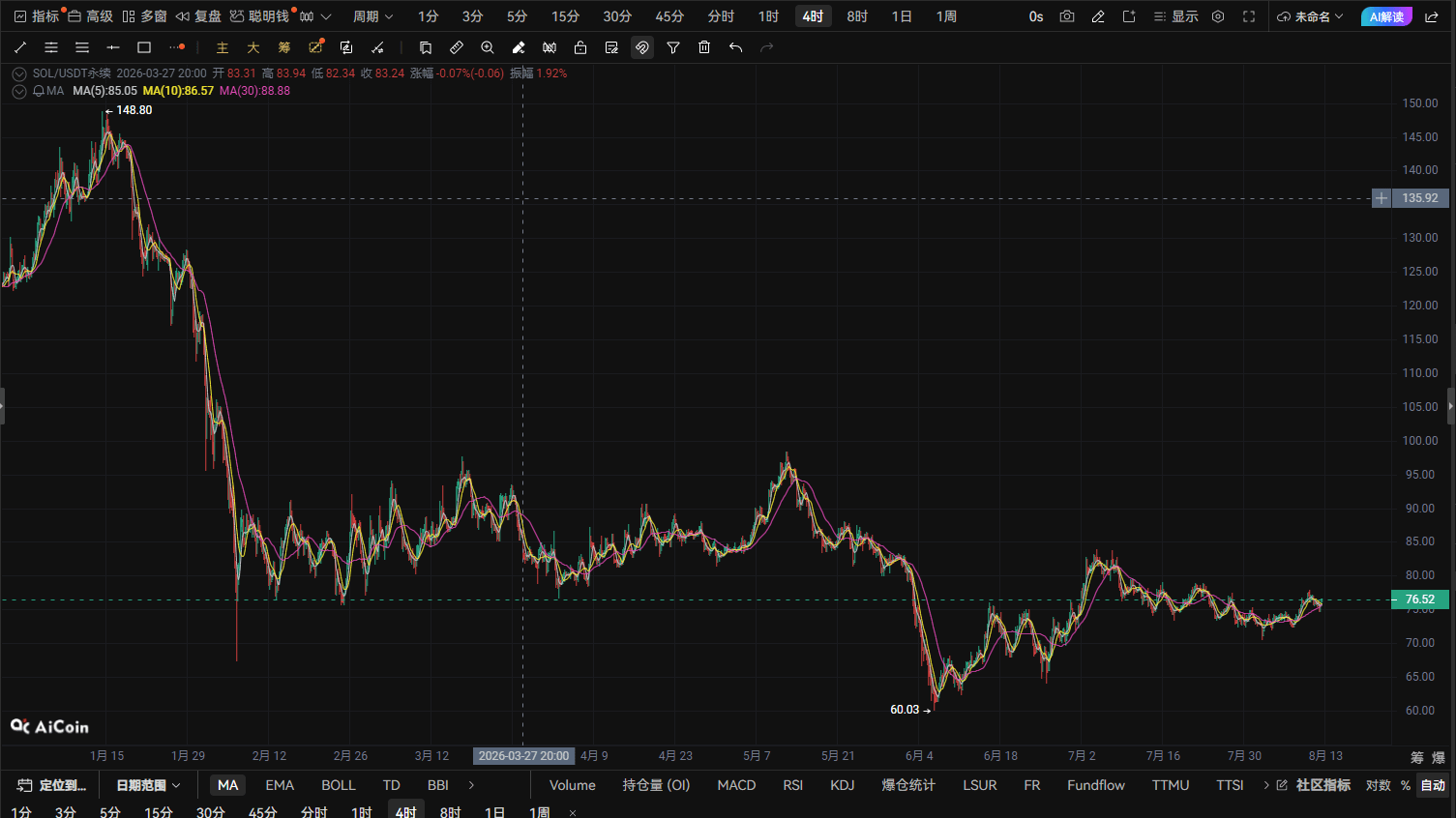Add alert at 135.92 price plus icon
Viewport: 1456px width, 818px height.
point(1382,198)
